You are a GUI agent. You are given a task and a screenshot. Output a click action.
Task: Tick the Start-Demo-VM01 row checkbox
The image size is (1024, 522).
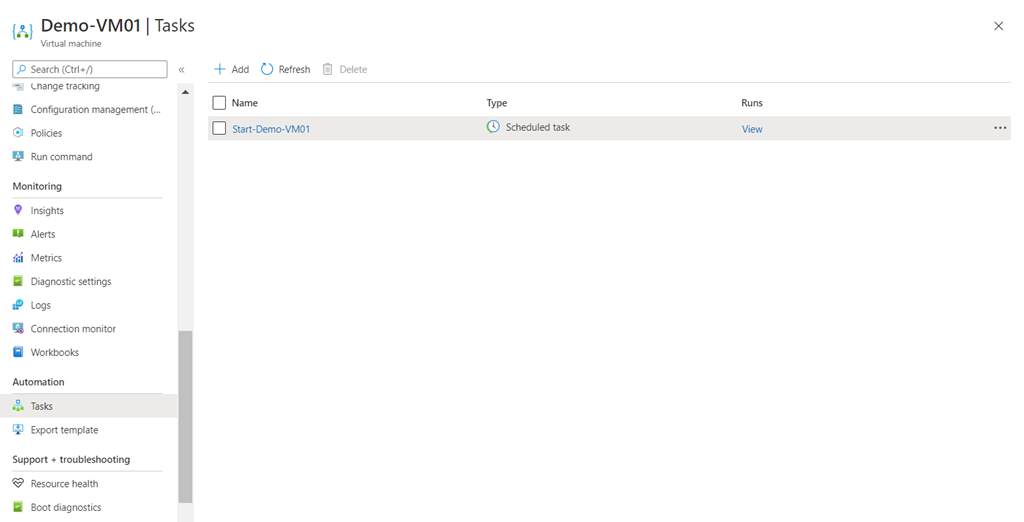pos(219,128)
